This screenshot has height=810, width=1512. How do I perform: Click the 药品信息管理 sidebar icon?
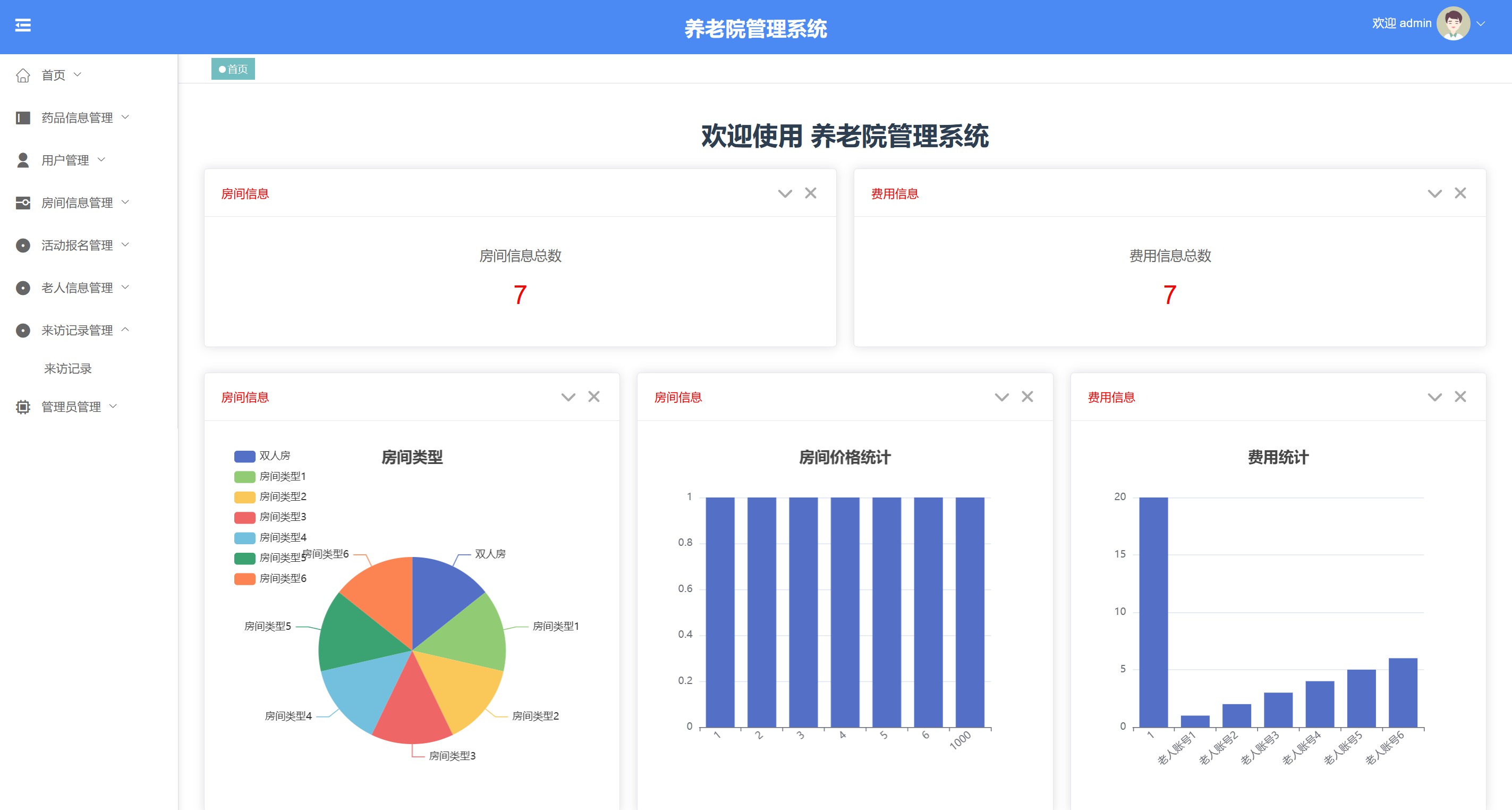23,118
